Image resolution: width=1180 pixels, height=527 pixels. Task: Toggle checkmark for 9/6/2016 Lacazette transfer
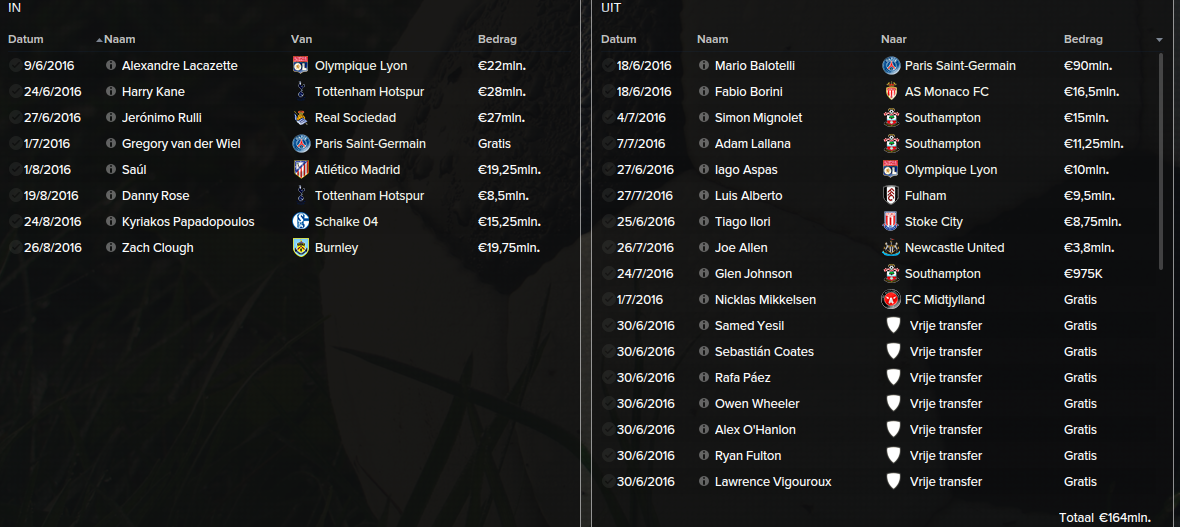[x=15, y=65]
